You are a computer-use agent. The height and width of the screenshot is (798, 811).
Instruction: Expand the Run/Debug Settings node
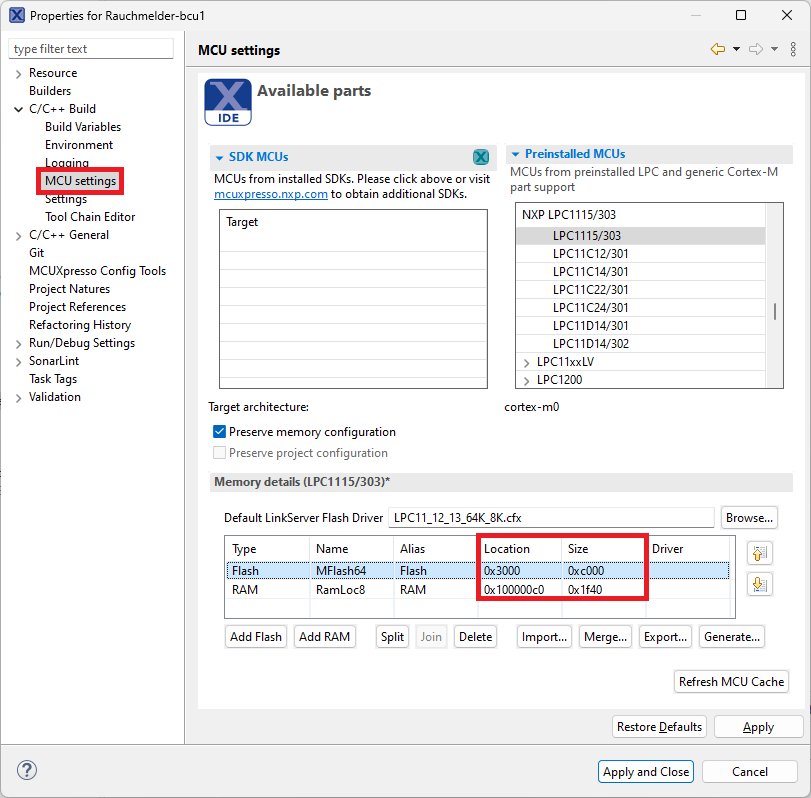(18, 343)
